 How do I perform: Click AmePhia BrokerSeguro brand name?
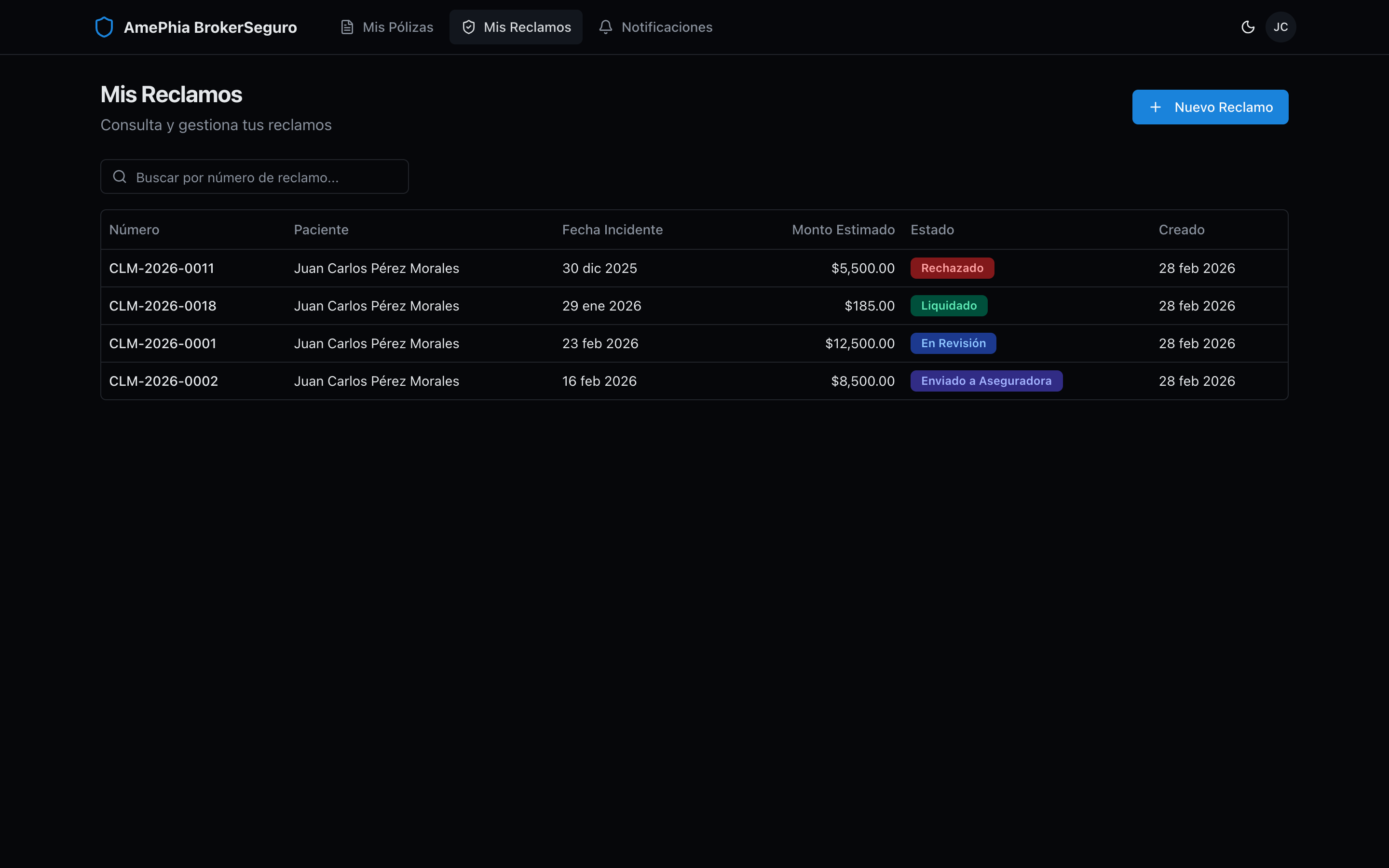click(210, 27)
